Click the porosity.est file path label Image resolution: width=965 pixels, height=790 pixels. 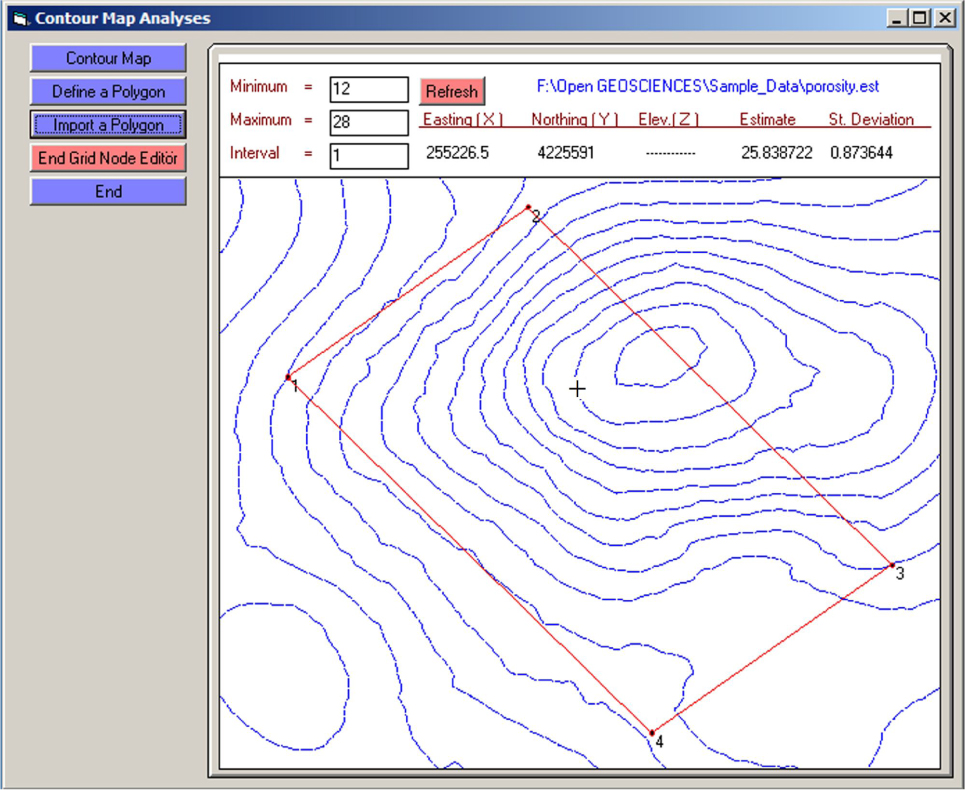[x=707, y=87]
